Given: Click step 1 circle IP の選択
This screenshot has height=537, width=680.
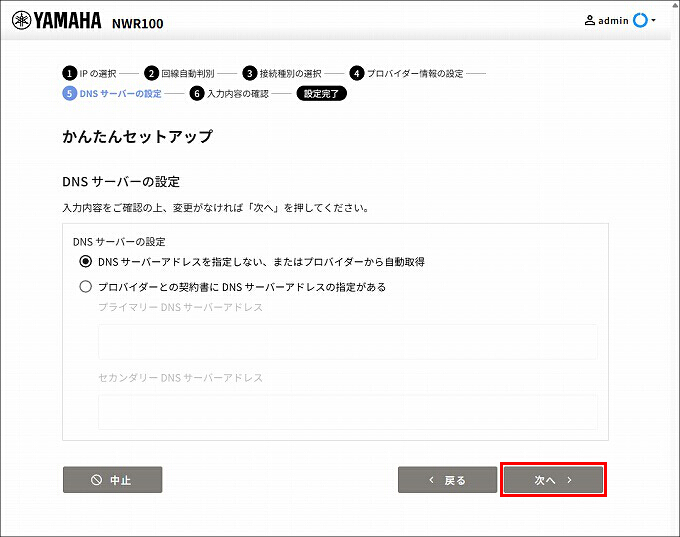Looking at the screenshot, I should 69,73.
